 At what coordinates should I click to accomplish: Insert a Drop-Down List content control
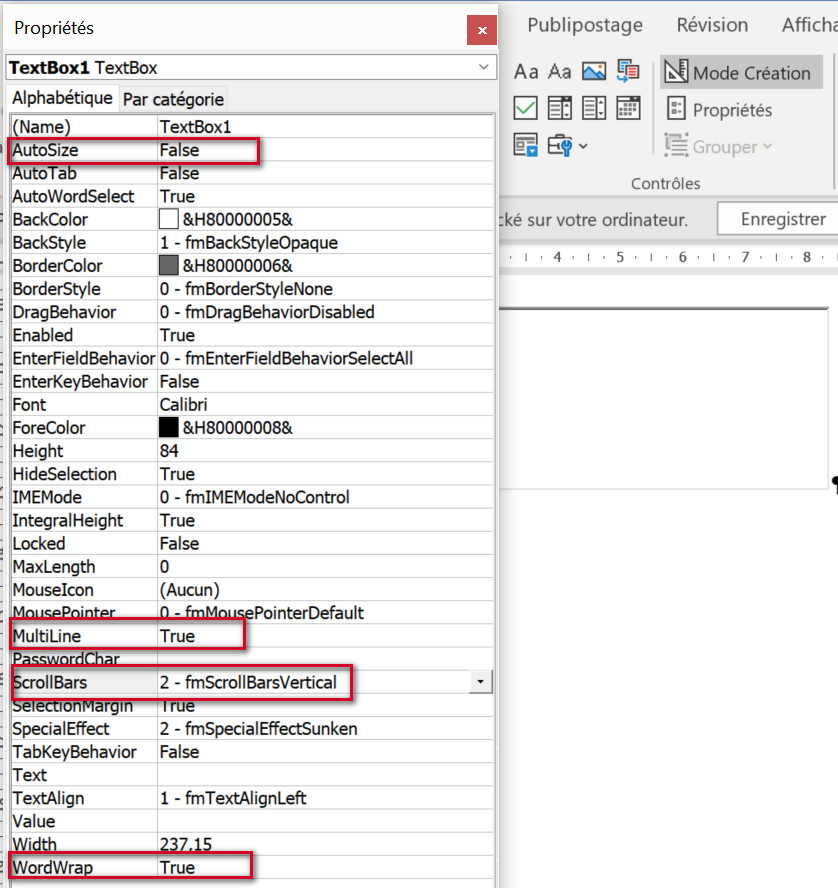[x=594, y=108]
